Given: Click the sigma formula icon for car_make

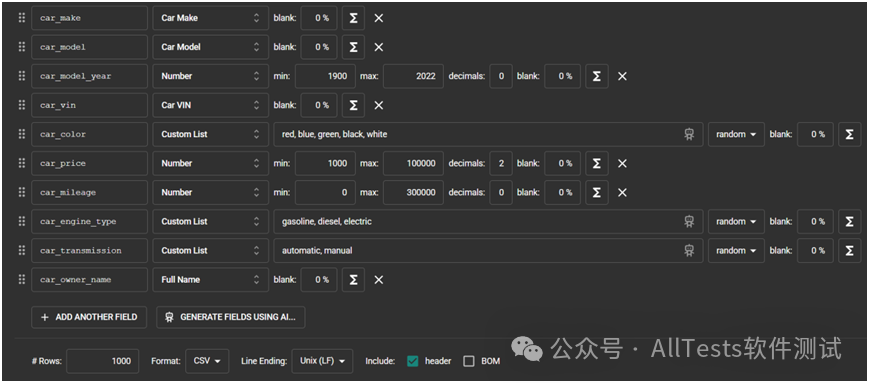Looking at the screenshot, I should [x=353, y=18].
